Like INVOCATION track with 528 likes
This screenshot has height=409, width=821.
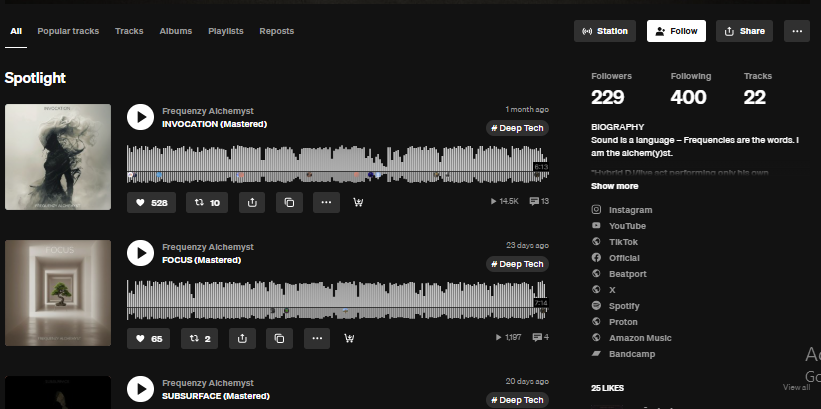(x=151, y=202)
